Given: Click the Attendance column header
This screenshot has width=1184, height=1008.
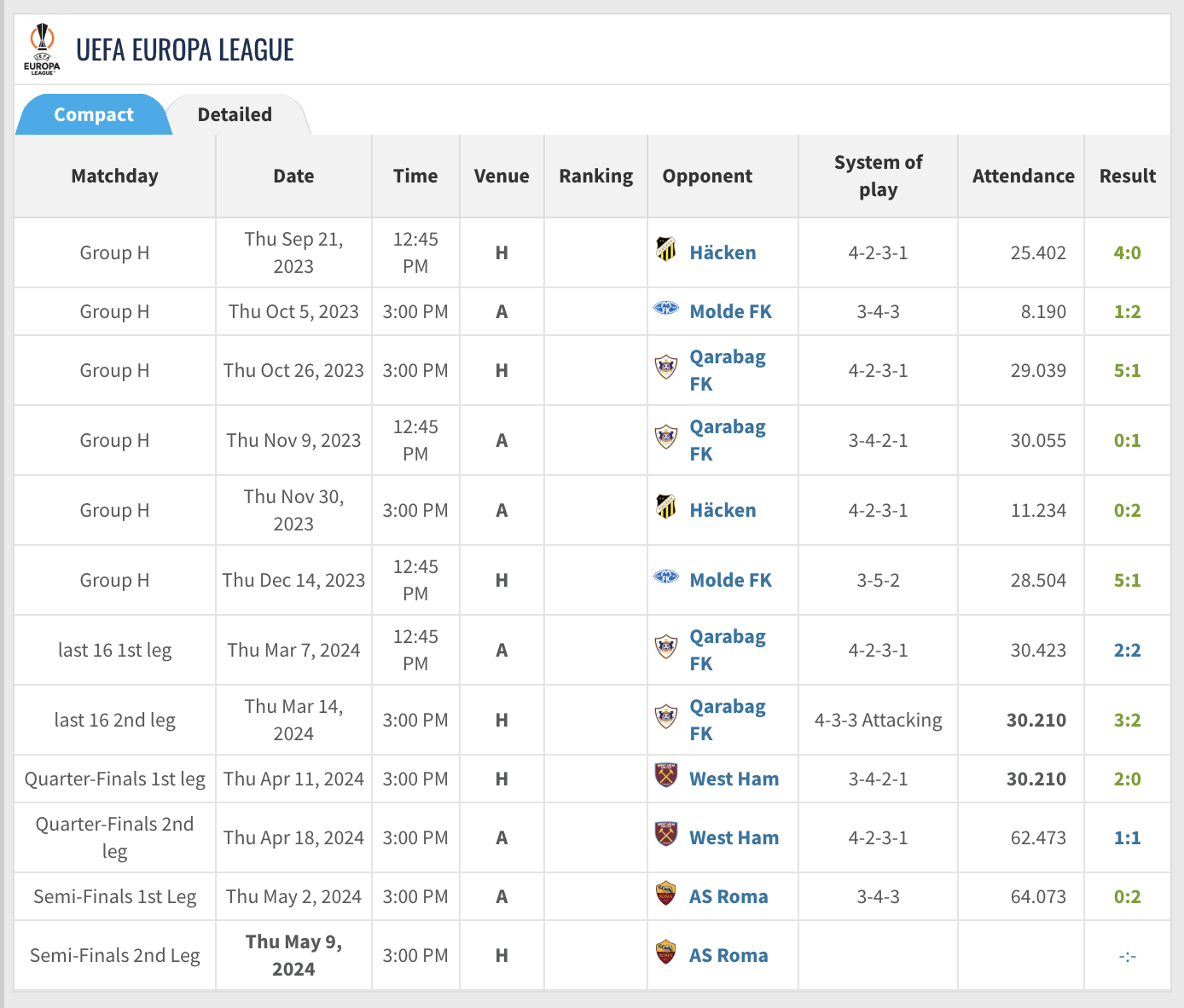Looking at the screenshot, I should pyautogui.click(x=1023, y=176).
